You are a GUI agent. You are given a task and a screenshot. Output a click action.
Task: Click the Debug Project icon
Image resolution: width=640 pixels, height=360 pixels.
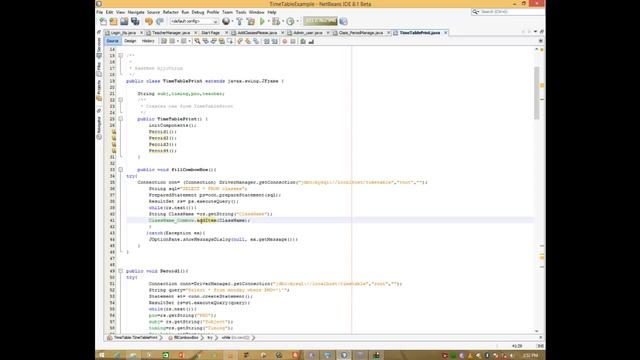point(276,21)
